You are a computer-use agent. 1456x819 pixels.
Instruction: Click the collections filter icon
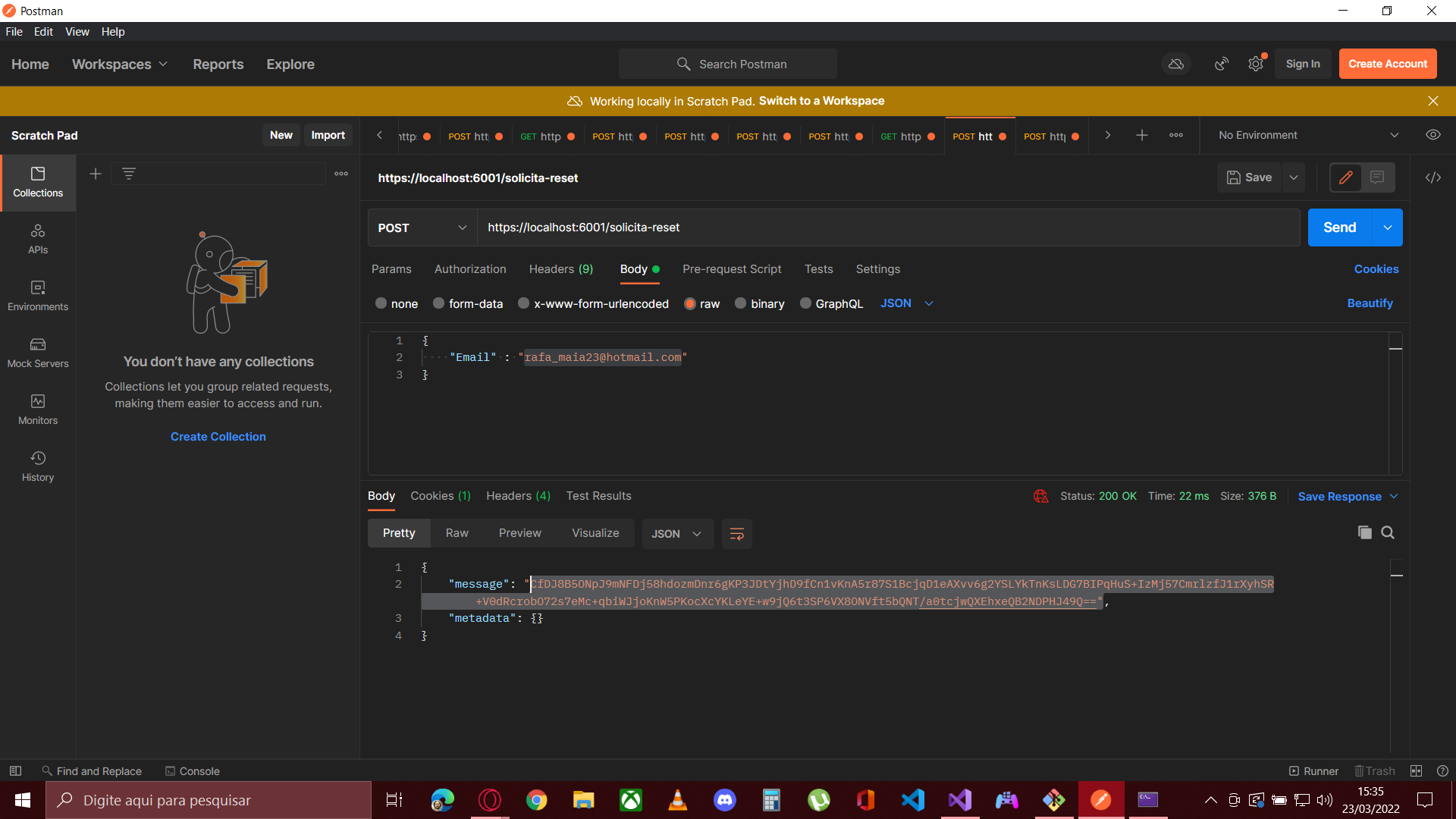(129, 174)
